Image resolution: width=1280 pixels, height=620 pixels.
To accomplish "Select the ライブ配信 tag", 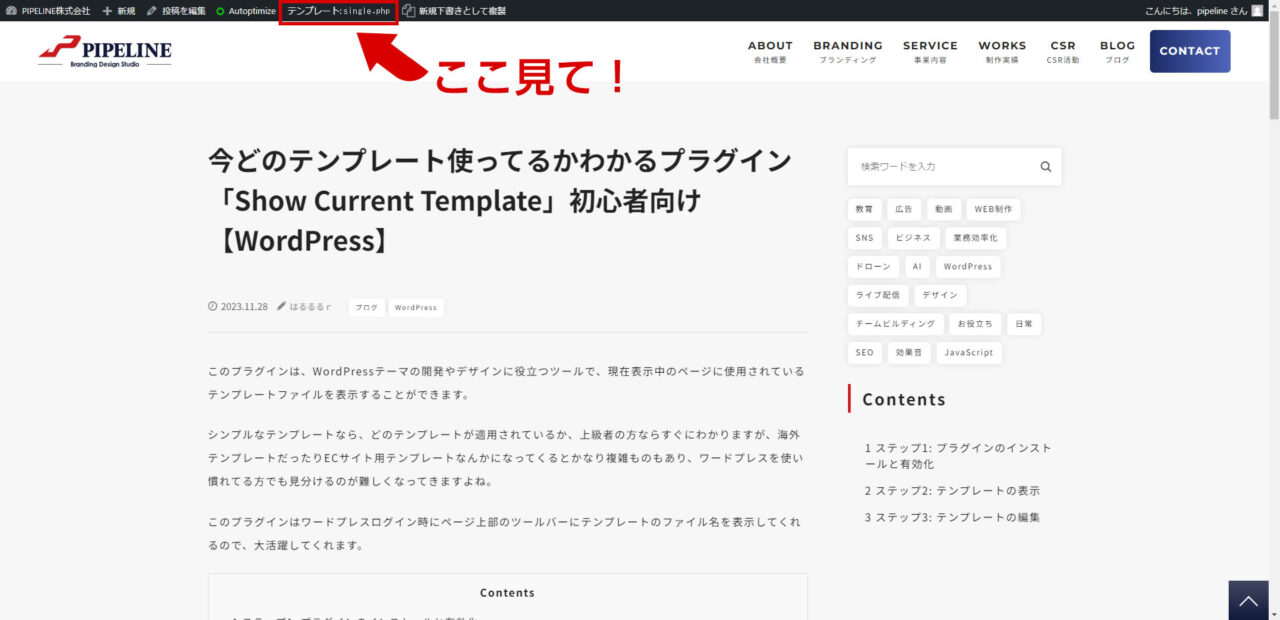I will pos(878,295).
